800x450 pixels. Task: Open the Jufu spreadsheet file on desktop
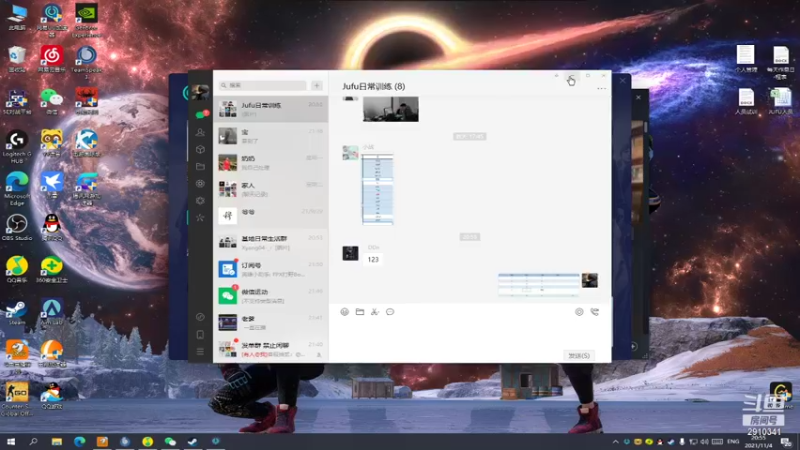[x=780, y=101]
